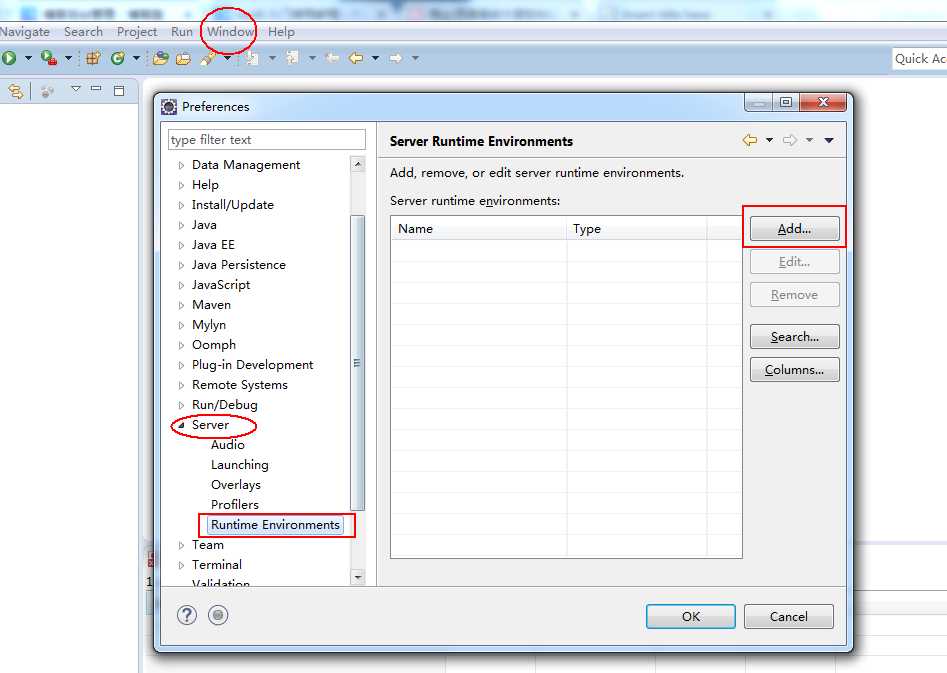
Task: Select Remote Systems in preferences tree
Action: click(x=240, y=385)
